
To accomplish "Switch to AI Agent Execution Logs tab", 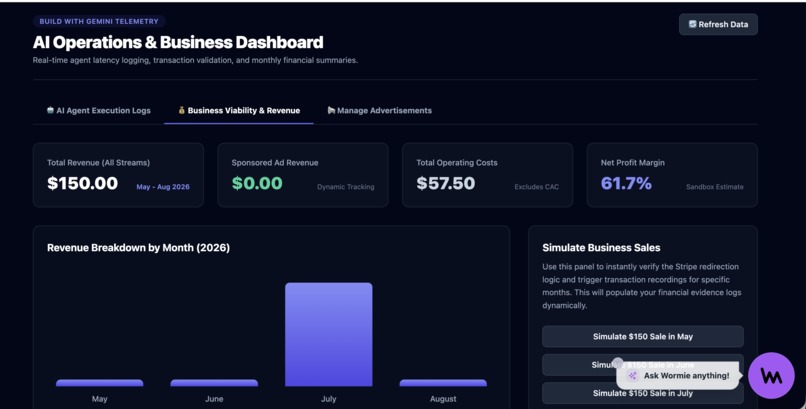I will pos(99,110).
